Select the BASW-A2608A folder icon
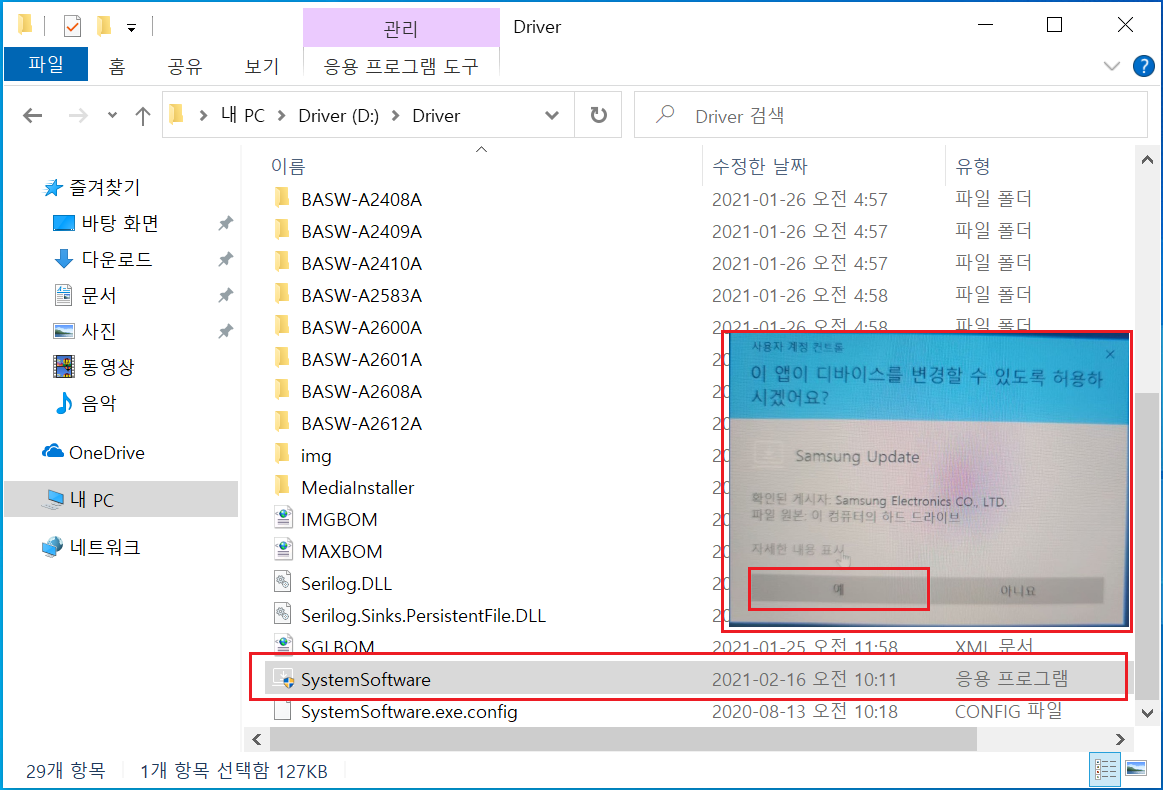Image resolution: width=1163 pixels, height=790 pixels. 282,390
